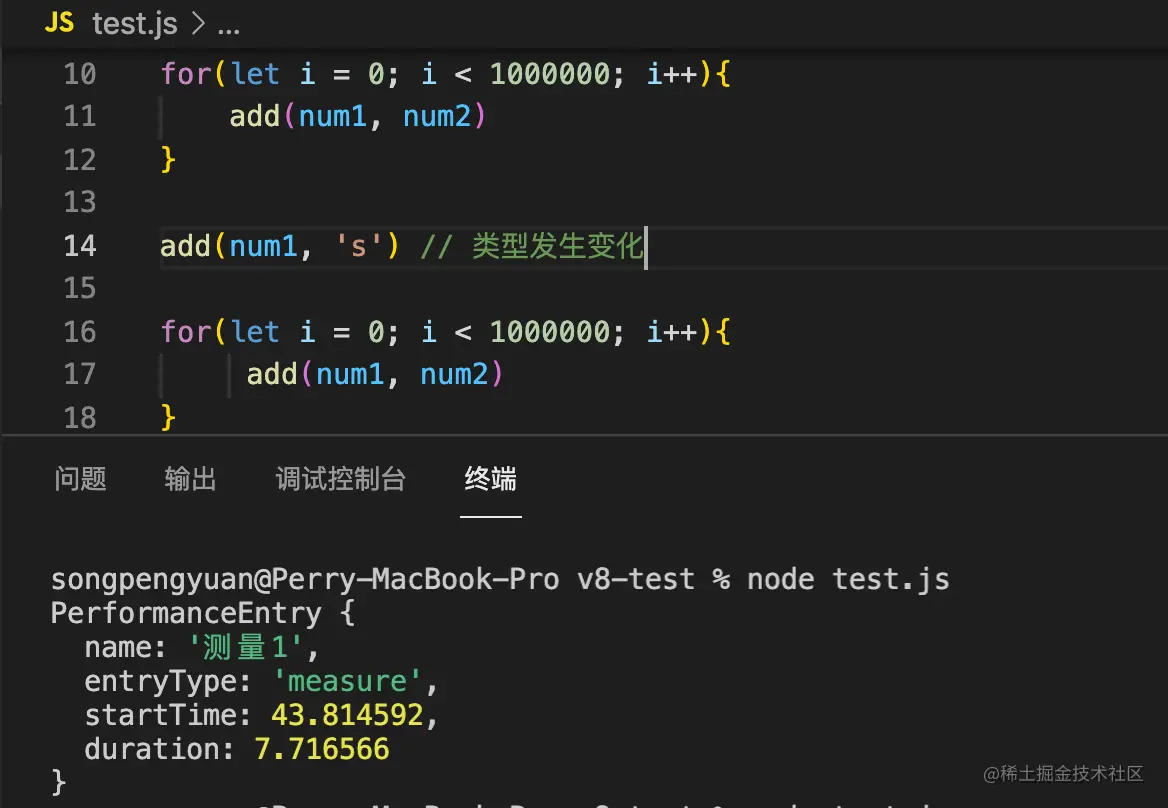Click line number 11 in gutter
The width and height of the screenshot is (1168, 808).
click(x=80, y=116)
